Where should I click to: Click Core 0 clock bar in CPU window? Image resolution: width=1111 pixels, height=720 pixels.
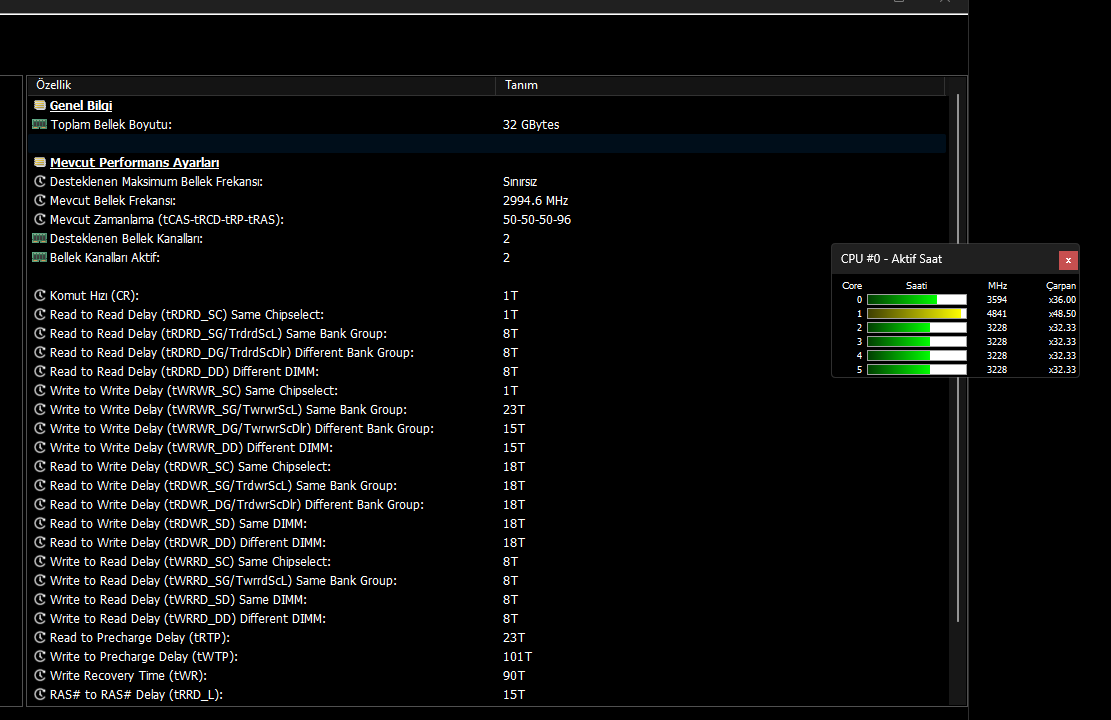(916, 300)
